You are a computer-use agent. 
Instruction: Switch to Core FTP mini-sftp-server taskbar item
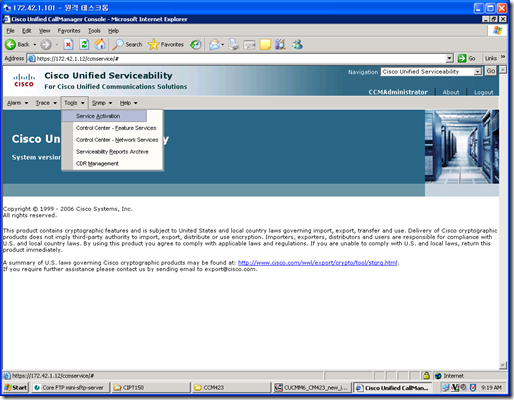click(x=70, y=388)
